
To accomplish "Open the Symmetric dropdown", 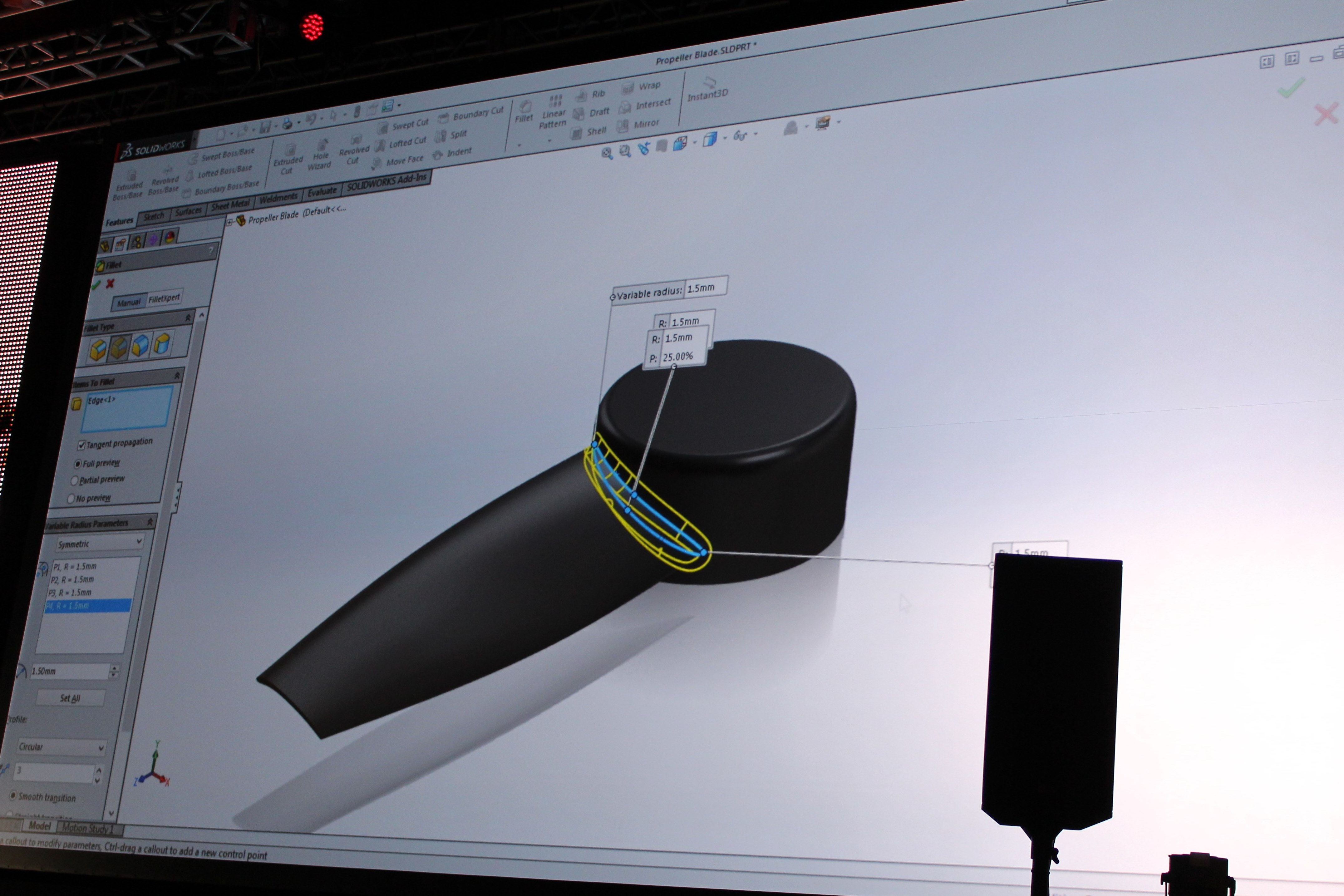I will (x=99, y=543).
